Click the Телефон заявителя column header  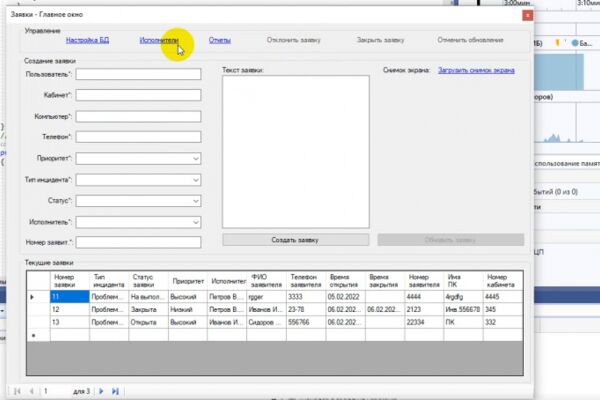tap(306, 281)
